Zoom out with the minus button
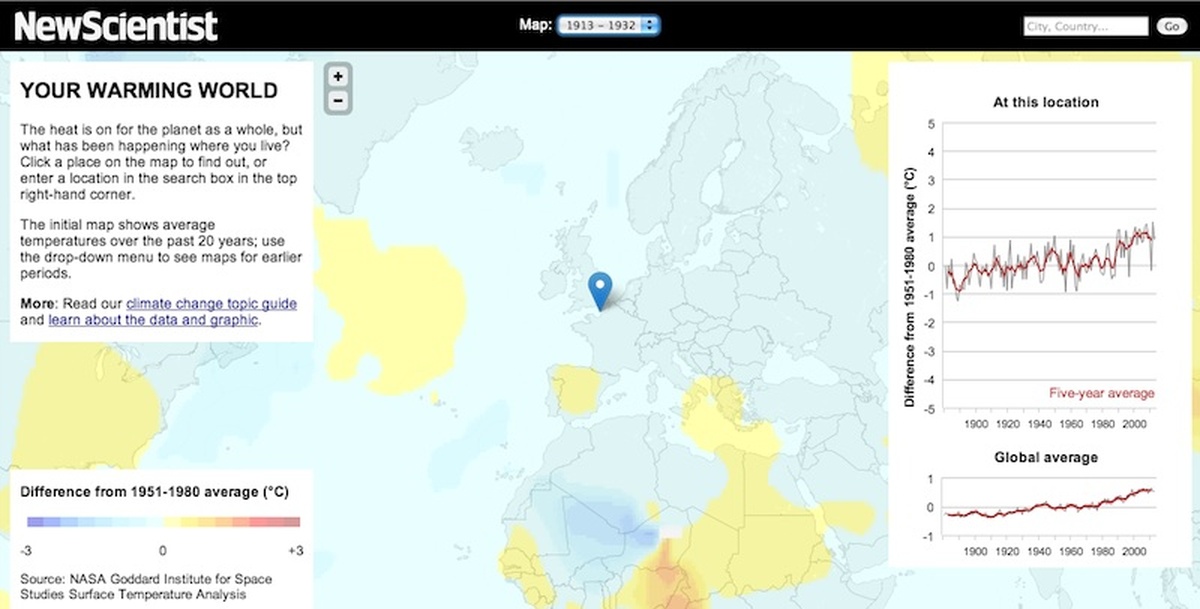Viewport: 1200px width, 609px height. 338,100
